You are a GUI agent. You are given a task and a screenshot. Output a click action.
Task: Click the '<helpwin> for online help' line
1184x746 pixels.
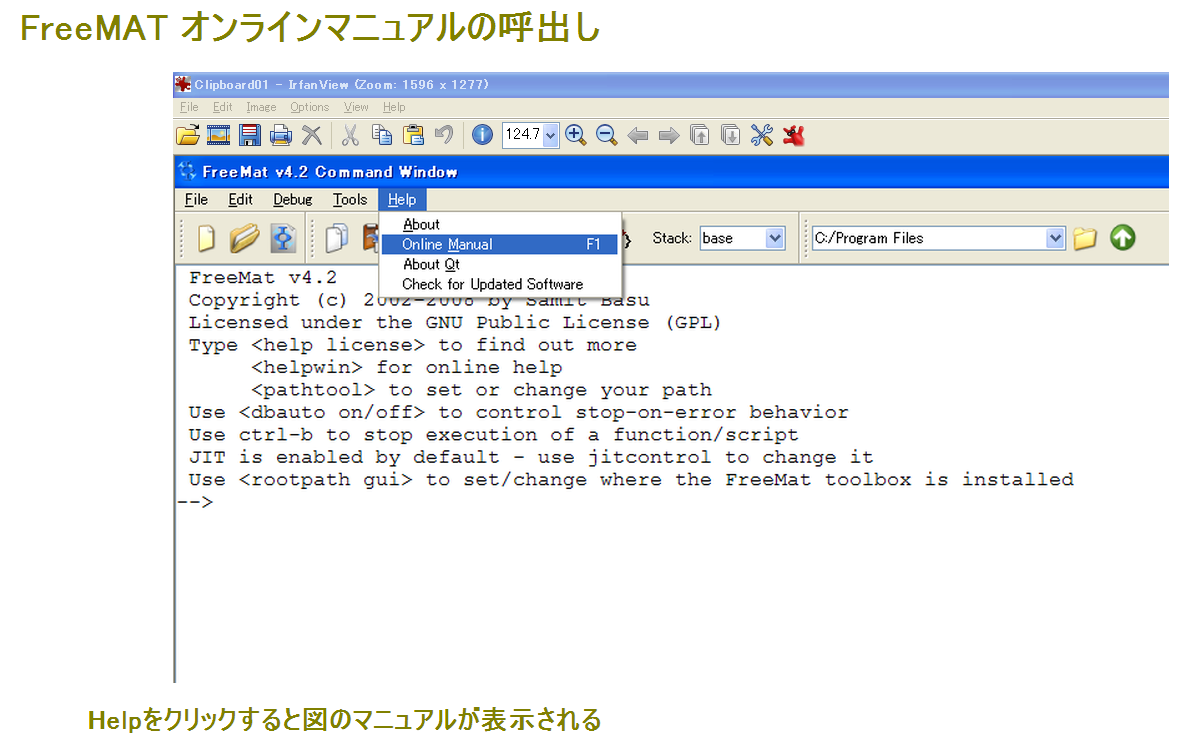coord(406,367)
